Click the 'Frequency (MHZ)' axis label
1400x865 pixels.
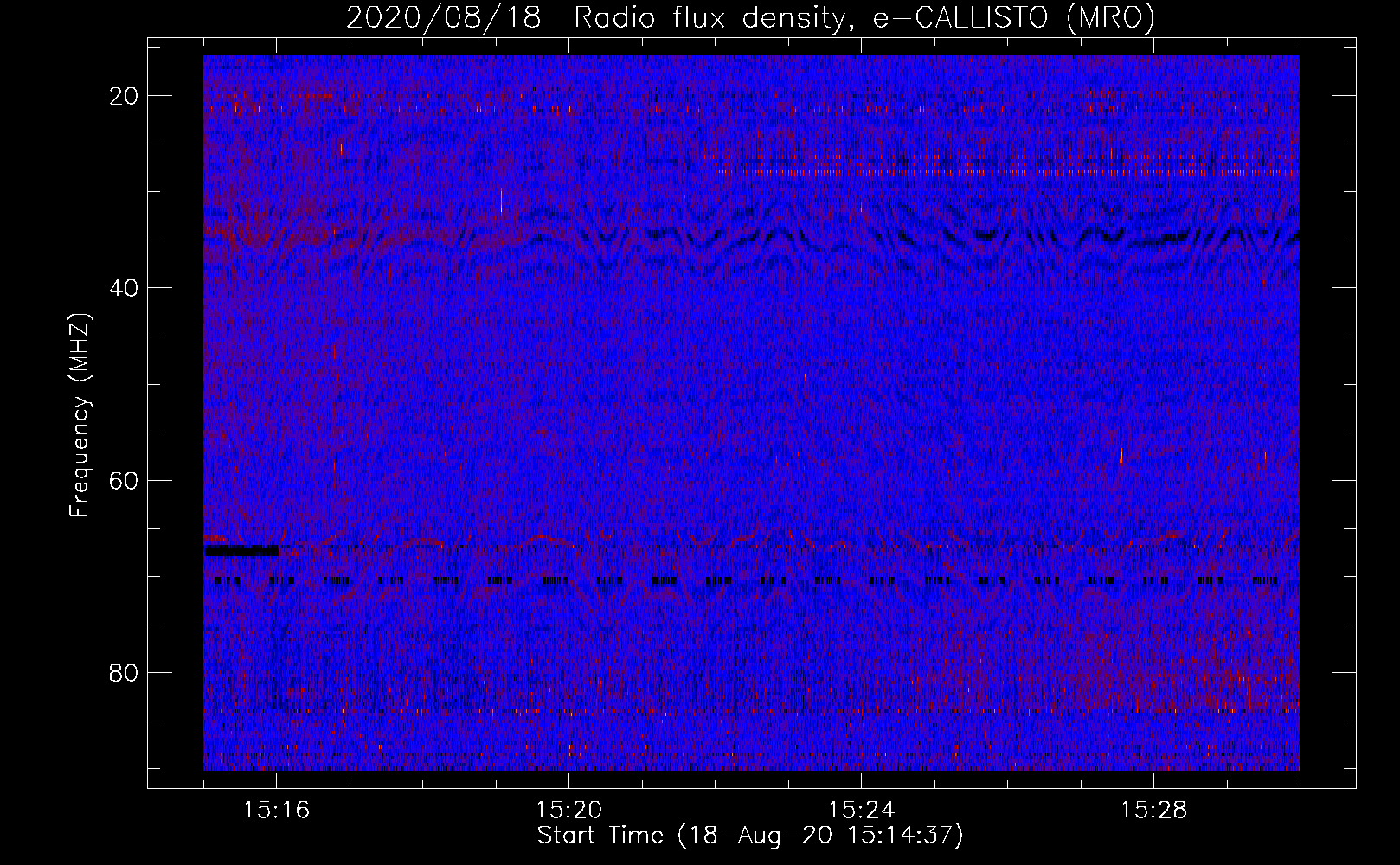(x=80, y=415)
